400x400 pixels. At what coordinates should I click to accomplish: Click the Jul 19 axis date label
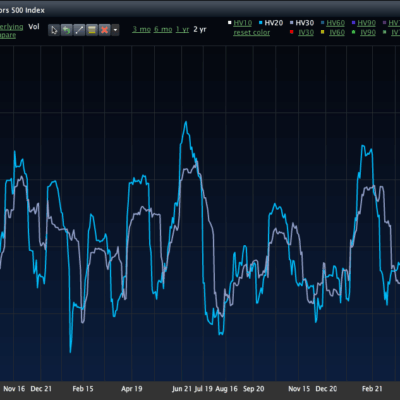tap(203, 389)
